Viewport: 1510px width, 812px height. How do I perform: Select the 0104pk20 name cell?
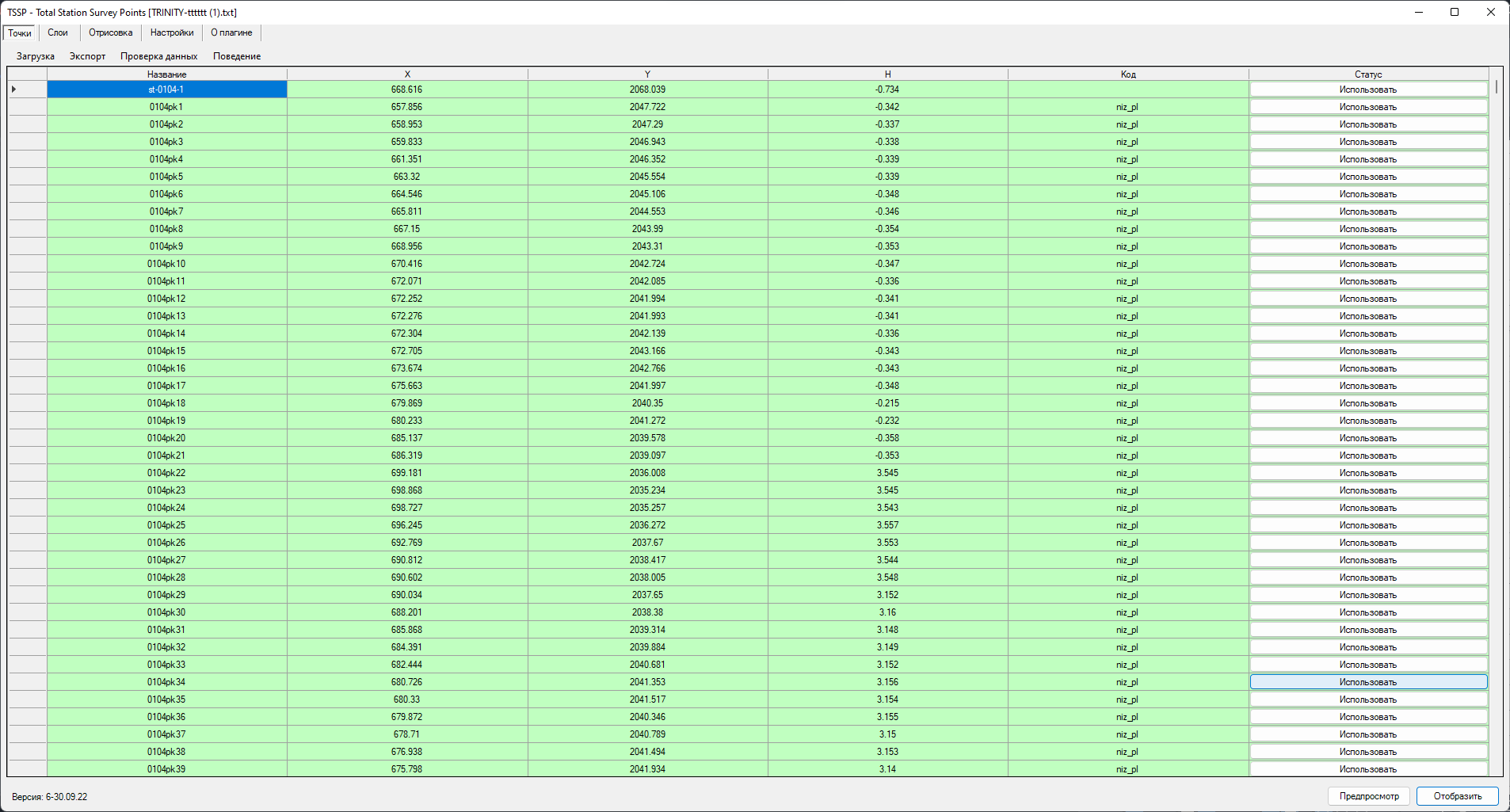(x=167, y=438)
